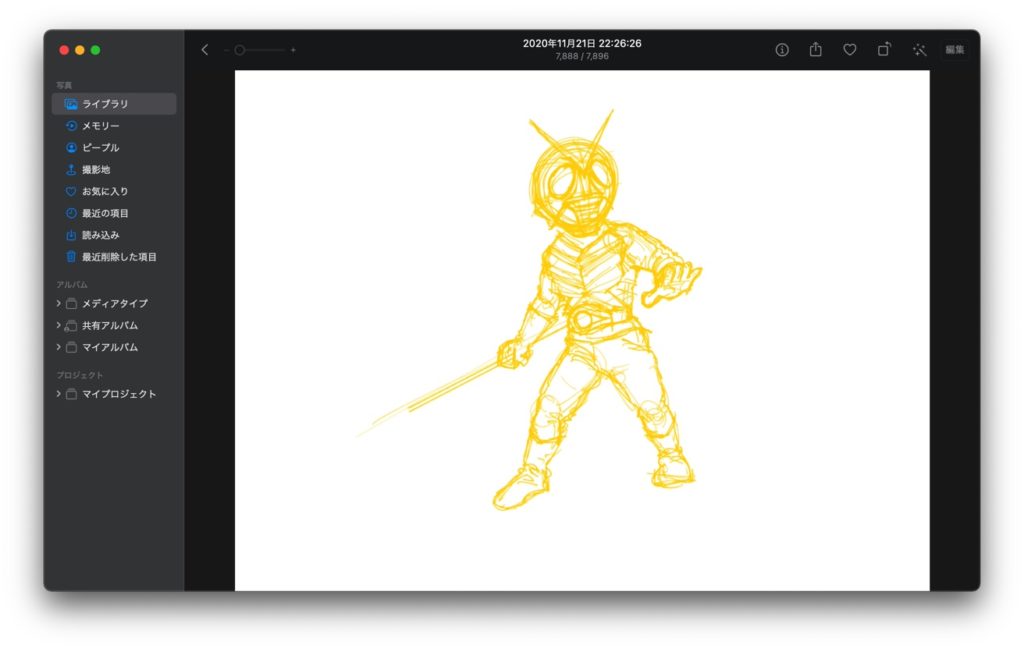The height and width of the screenshot is (649, 1024).
Task: Click the お気に入り heart icon in sidebar
Action: click(x=71, y=191)
